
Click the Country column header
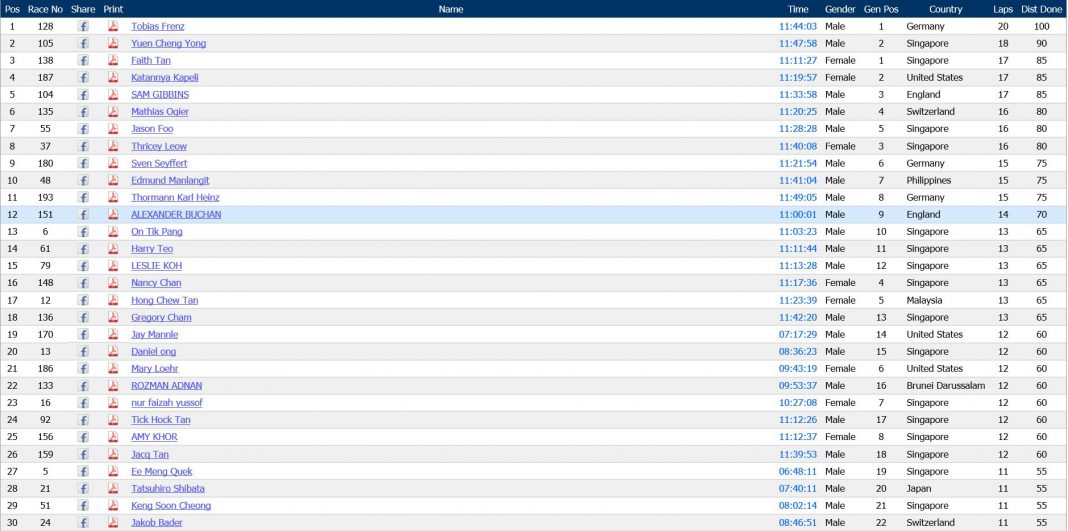coord(945,9)
